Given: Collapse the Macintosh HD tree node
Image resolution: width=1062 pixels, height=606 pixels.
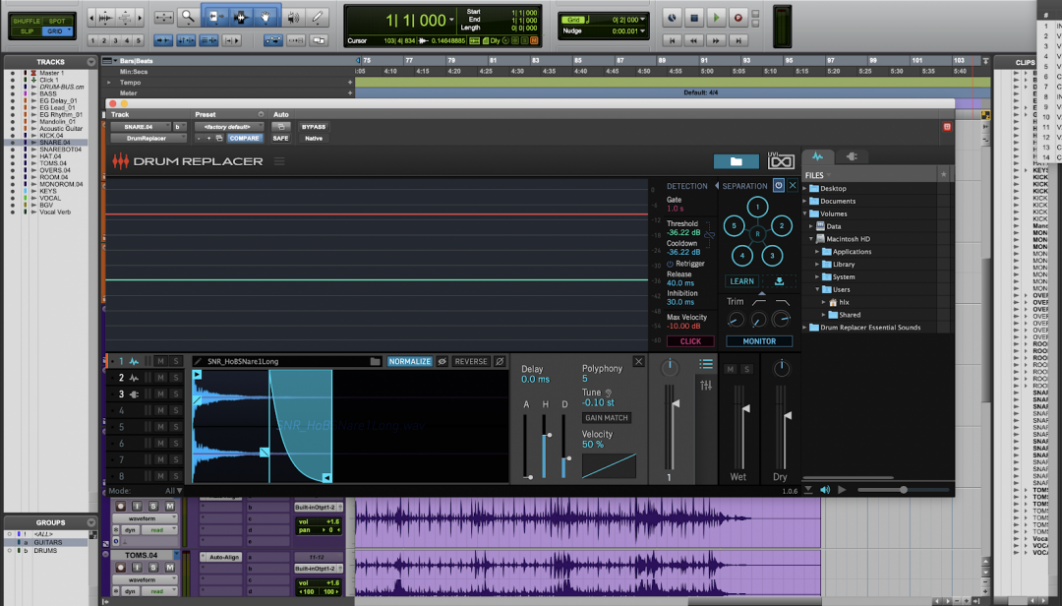Looking at the screenshot, I should click(x=811, y=239).
